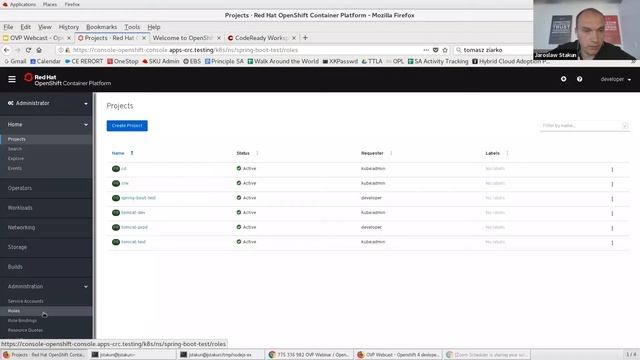Sort the table by Status column
The width and height of the screenshot is (640, 360).
point(243,153)
